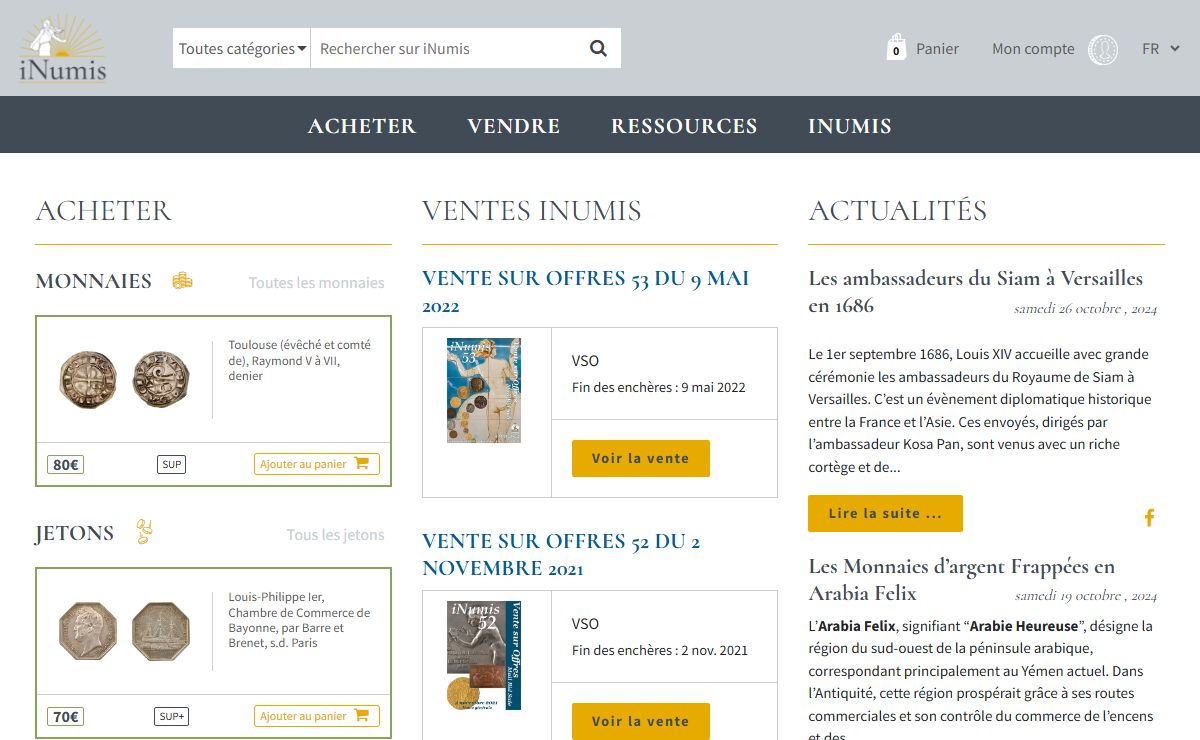This screenshot has height=740, width=1200.
Task: Open the Tous les jetons link
Action: (335, 535)
